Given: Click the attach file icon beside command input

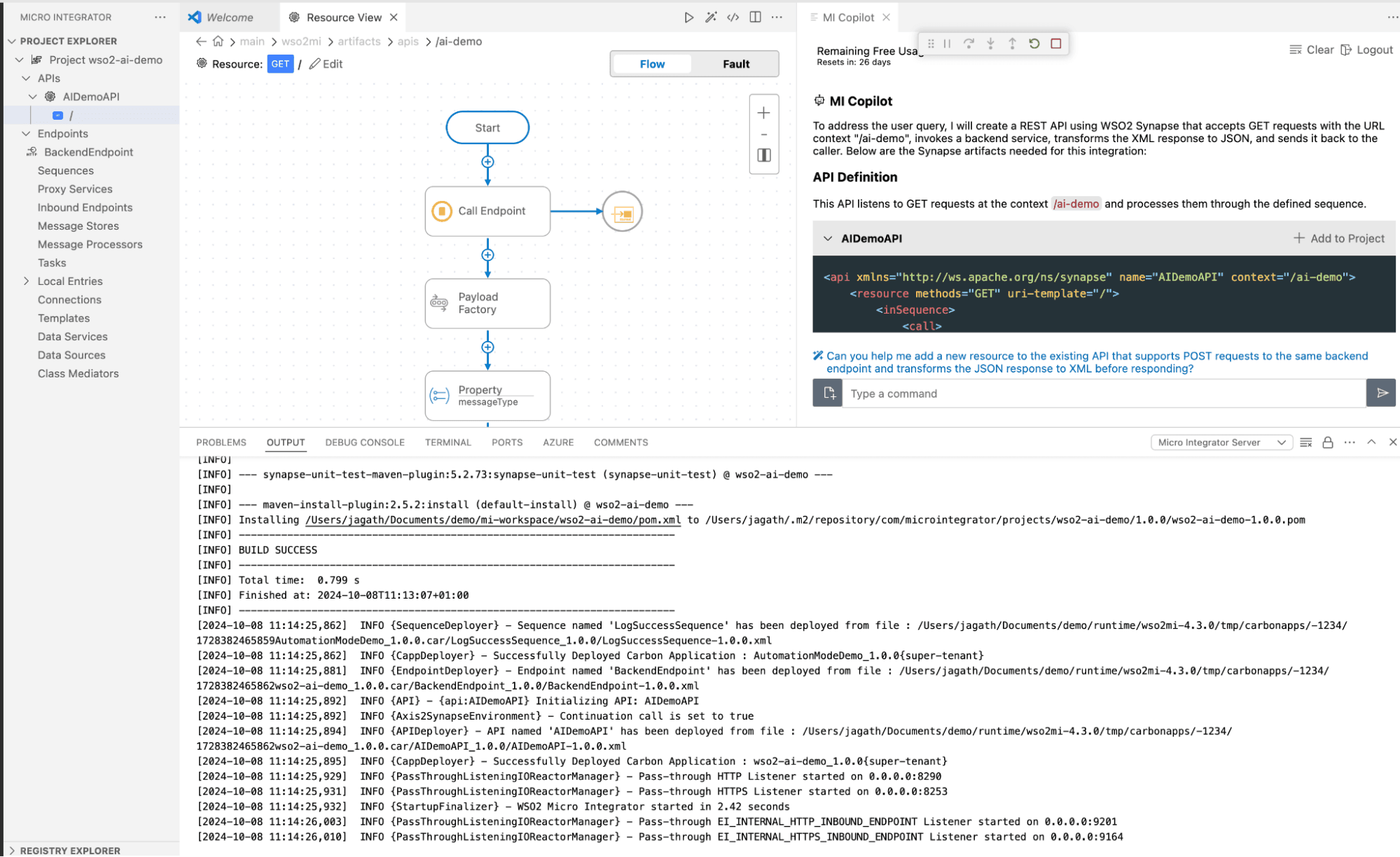Looking at the screenshot, I should [x=828, y=393].
